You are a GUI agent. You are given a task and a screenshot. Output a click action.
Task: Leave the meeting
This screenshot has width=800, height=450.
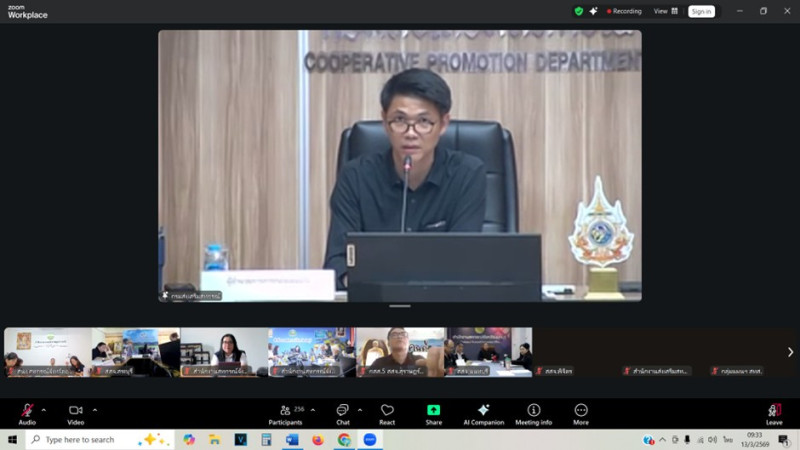[x=773, y=411]
